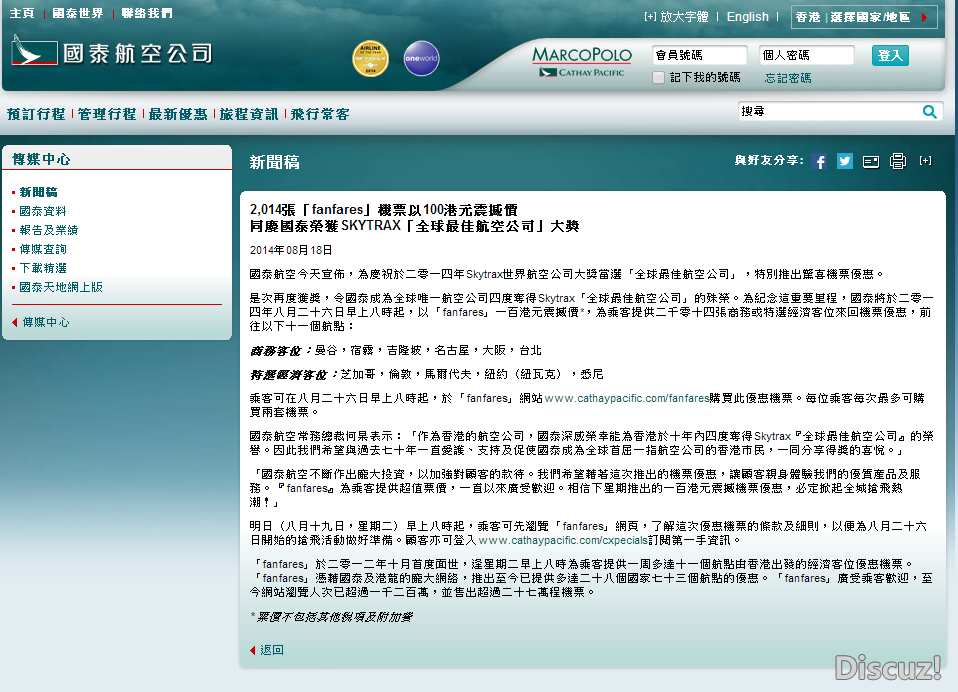Viewport: 958px width, 692px height.
Task: Click the search magnifier icon
Action: (929, 112)
